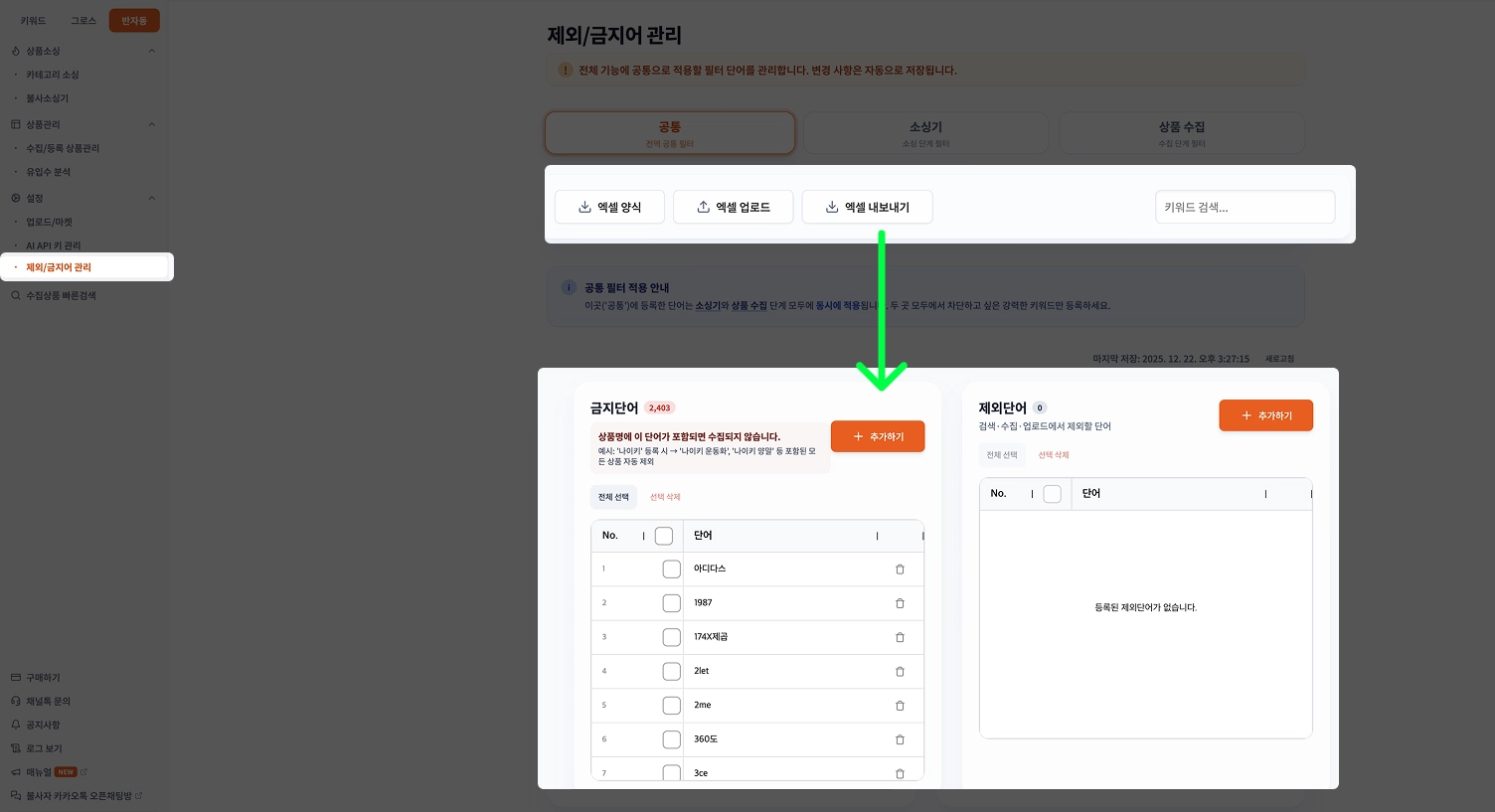This screenshot has width=1495, height=812.
Task: Delete the 2me word with its trash icon
Action: (900, 706)
